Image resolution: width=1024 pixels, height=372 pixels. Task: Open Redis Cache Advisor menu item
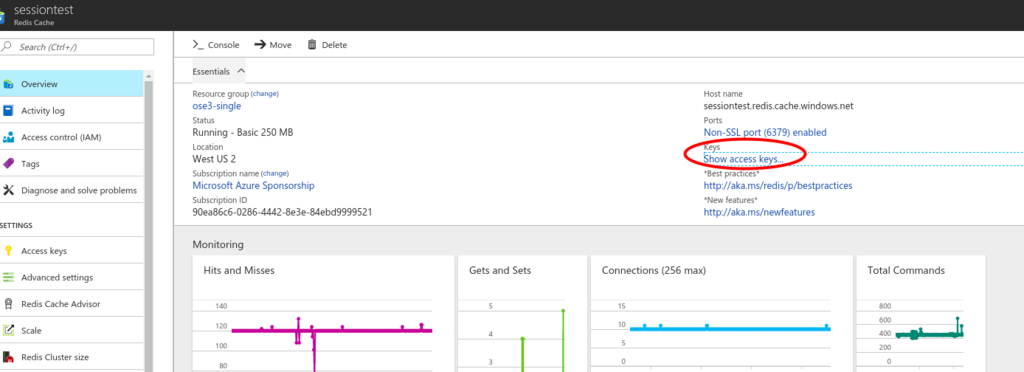[x=72, y=304]
